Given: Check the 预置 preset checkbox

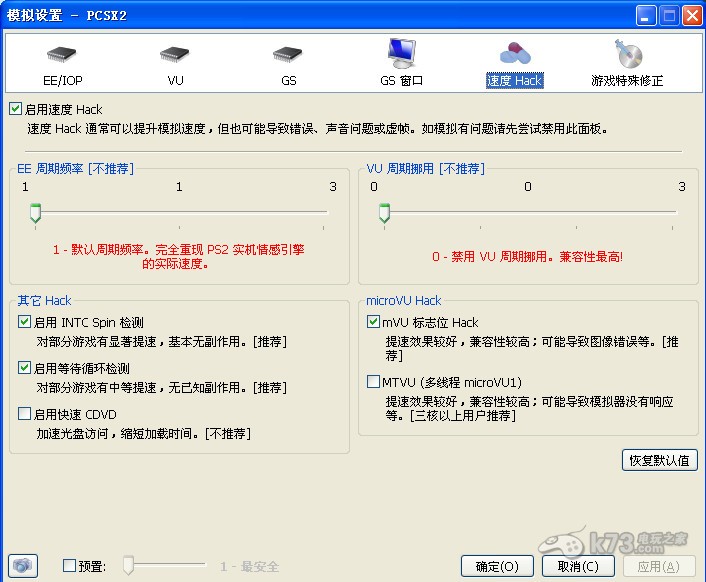Looking at the screenshot, I should tap(69, 566).
